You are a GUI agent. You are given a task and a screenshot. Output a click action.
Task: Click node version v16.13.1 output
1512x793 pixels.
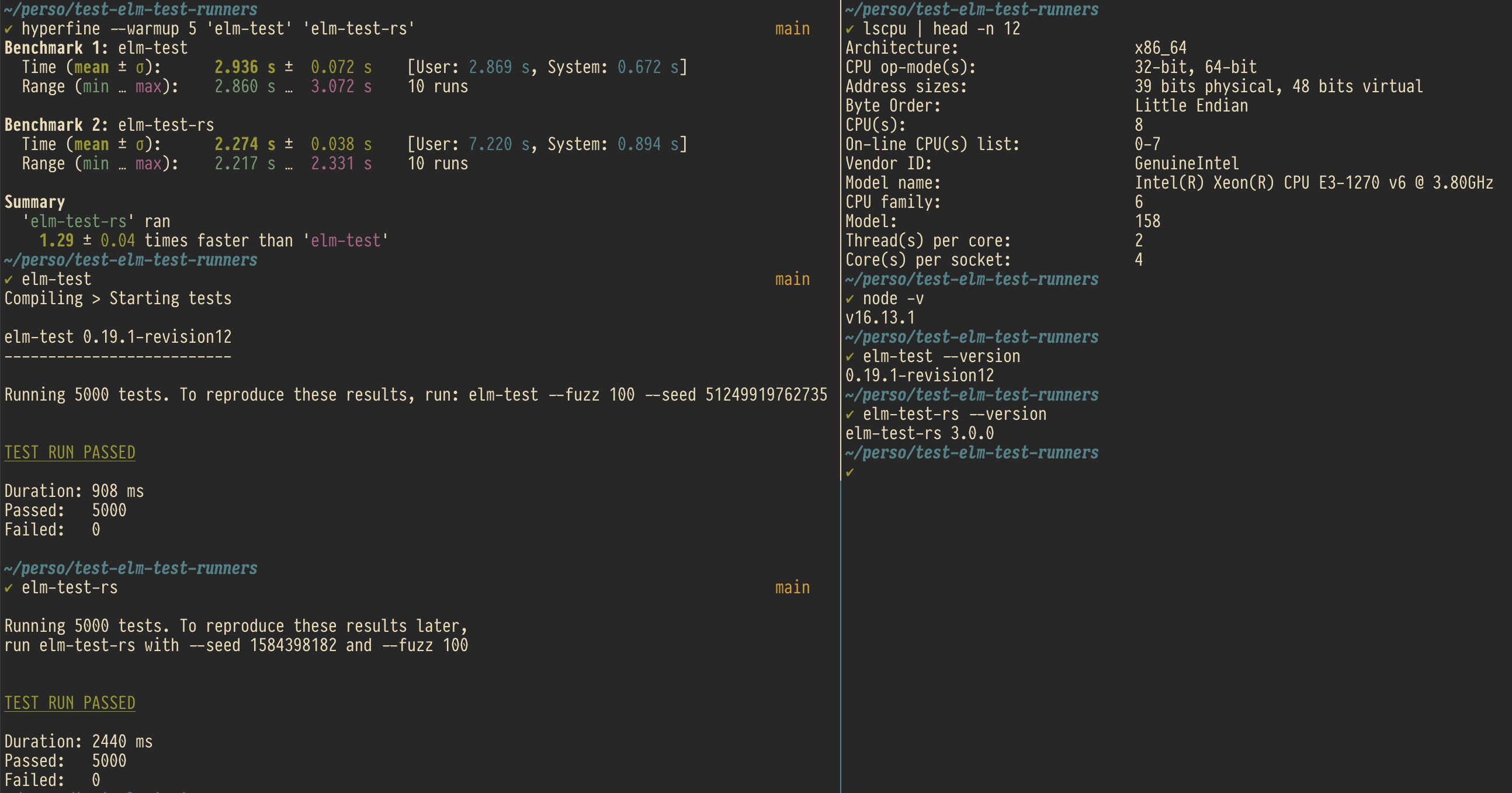click(879, 318)
